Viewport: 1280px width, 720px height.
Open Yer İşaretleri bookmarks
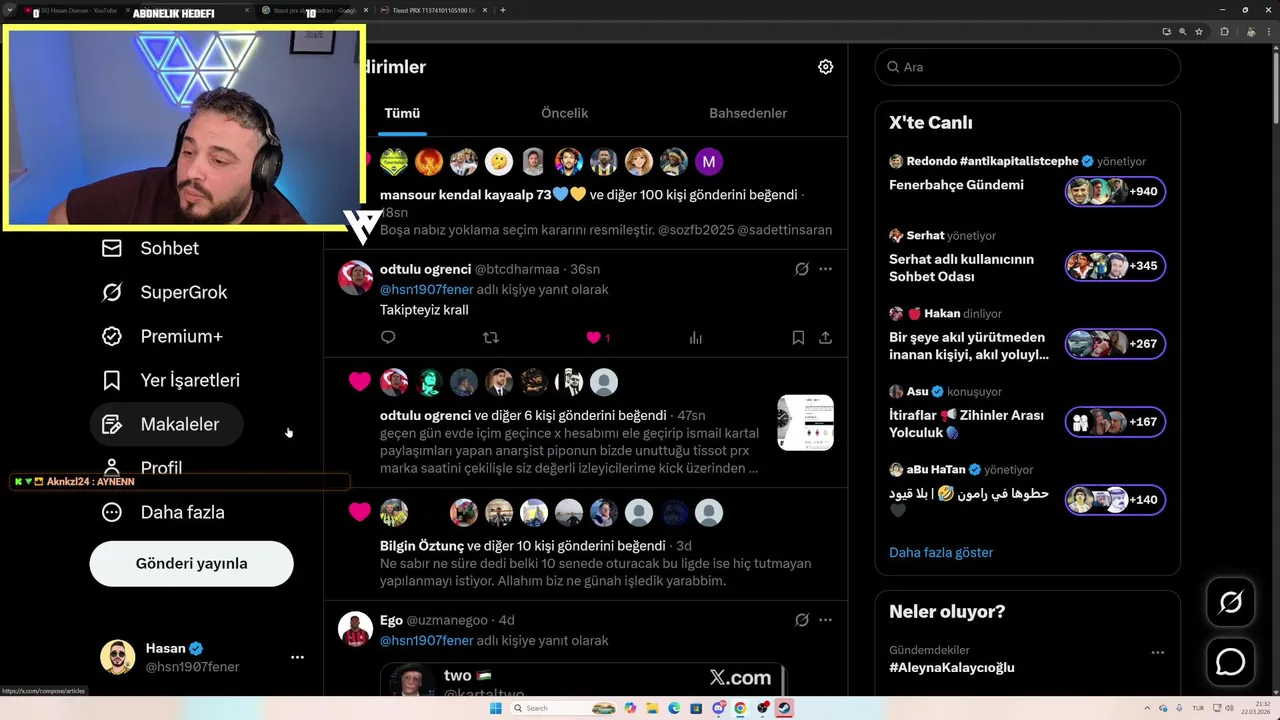[x=171, y=380]
